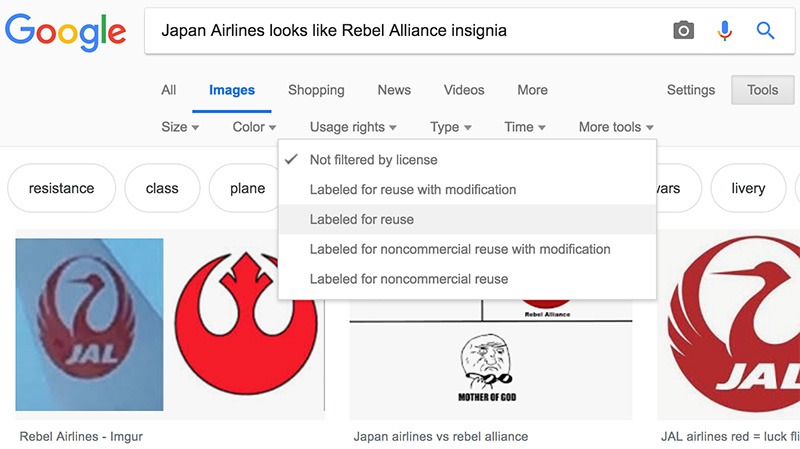Open the More tab menu

tap(532, 90)
